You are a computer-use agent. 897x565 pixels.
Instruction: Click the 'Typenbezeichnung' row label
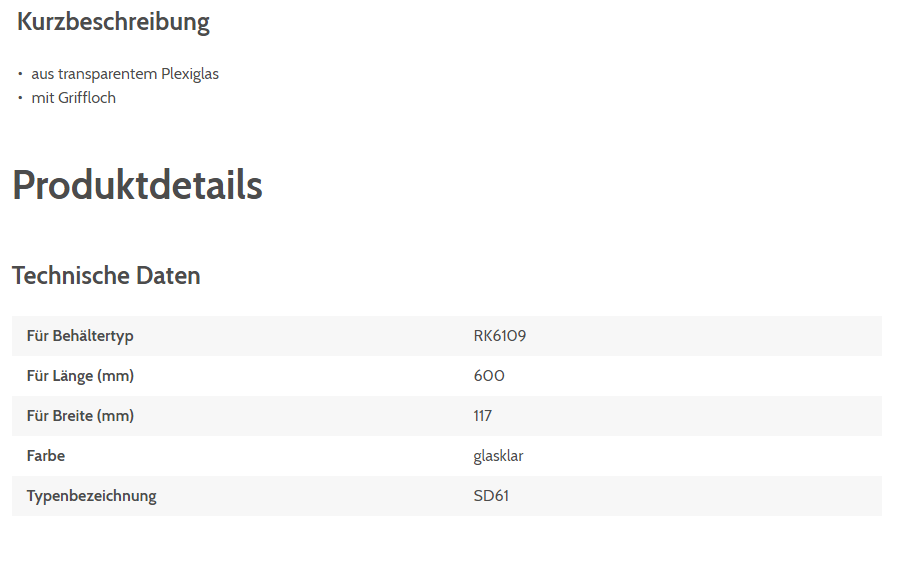coord(92,496)
